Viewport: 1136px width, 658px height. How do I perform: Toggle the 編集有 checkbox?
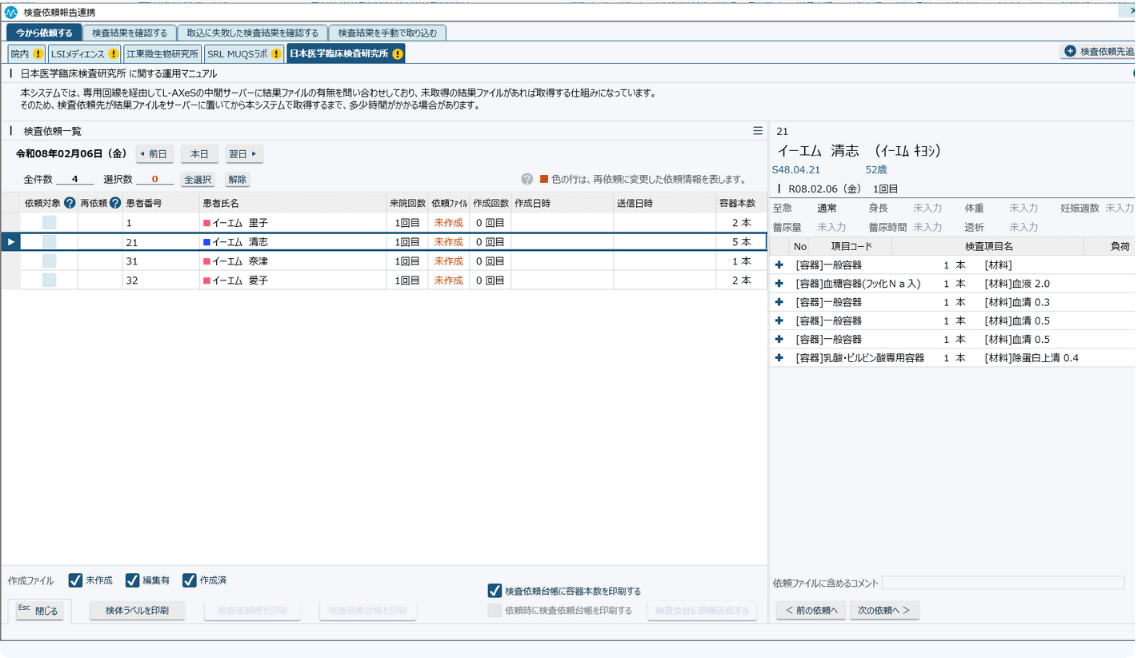click(132, 581)
